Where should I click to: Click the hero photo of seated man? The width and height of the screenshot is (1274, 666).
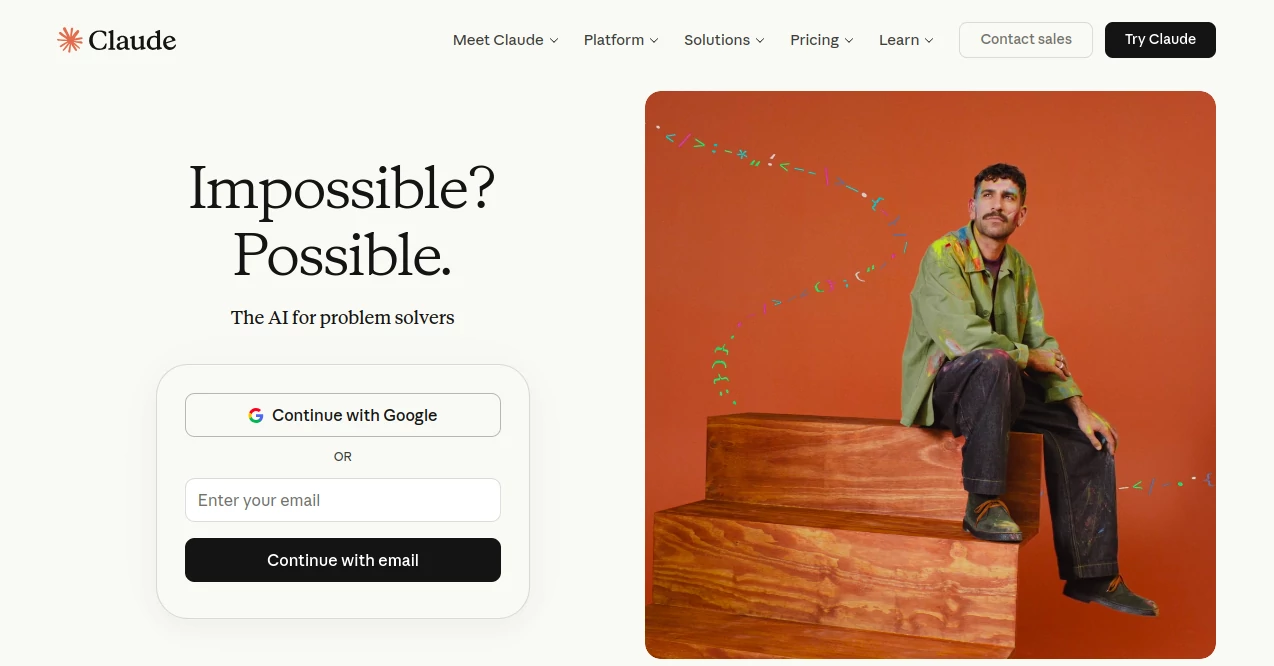coord(930,375)
